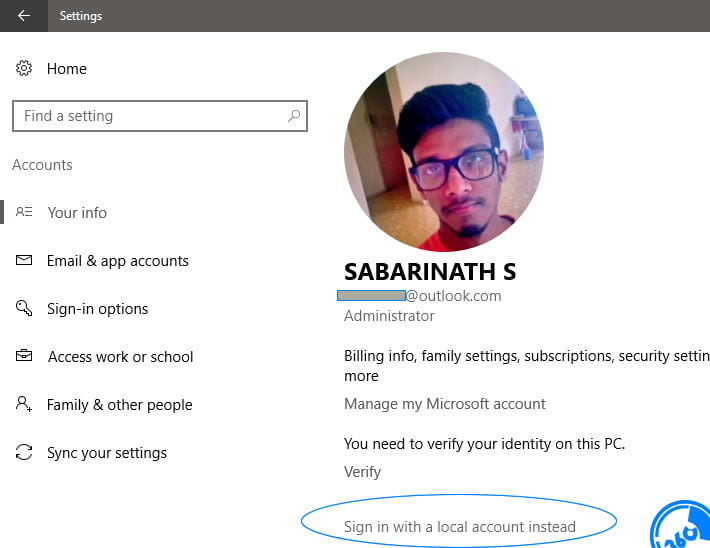Open Family & other people settings

(x=119, y=404)
